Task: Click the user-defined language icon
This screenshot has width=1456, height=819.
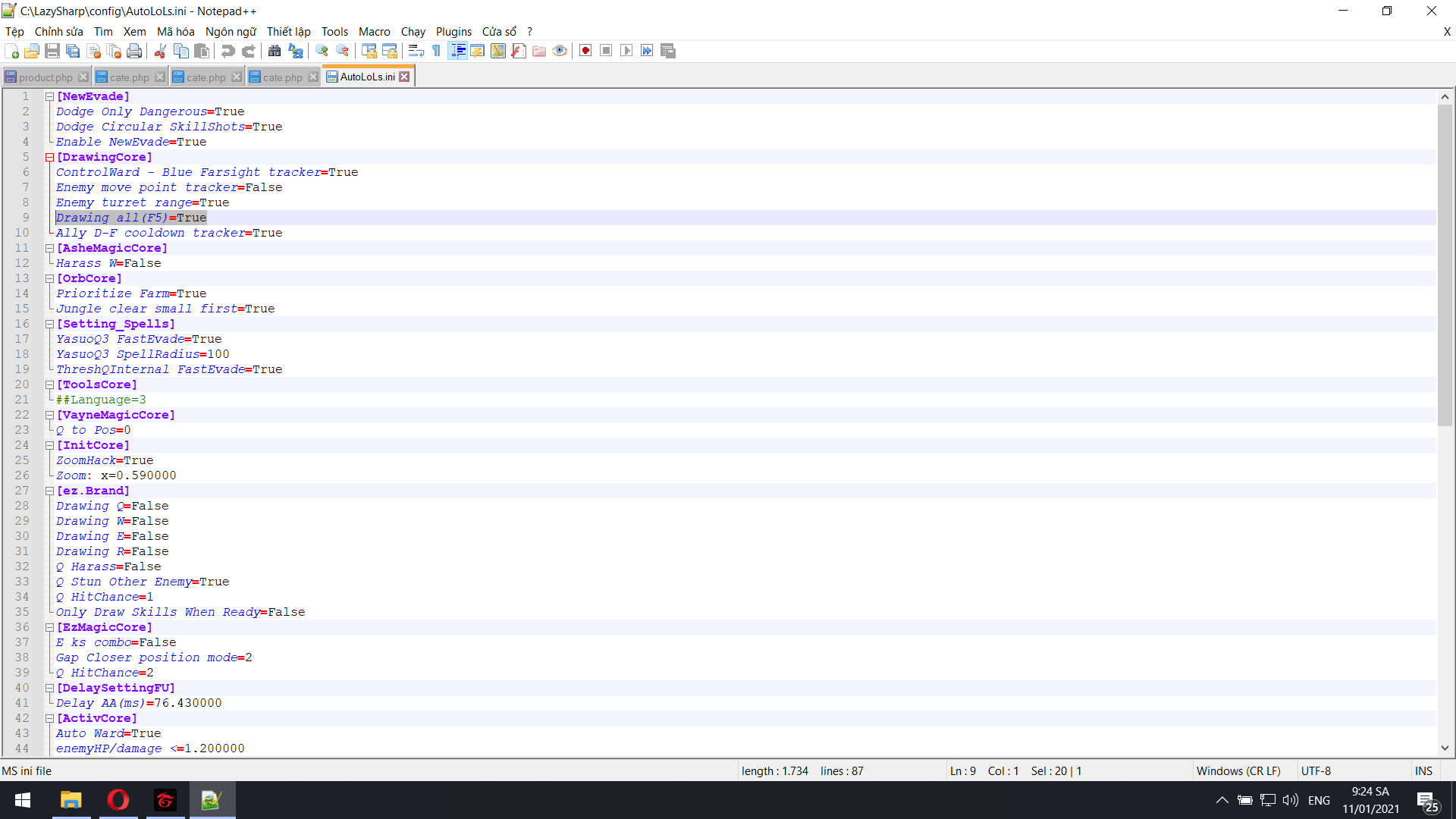Action: tap(478, 51)
